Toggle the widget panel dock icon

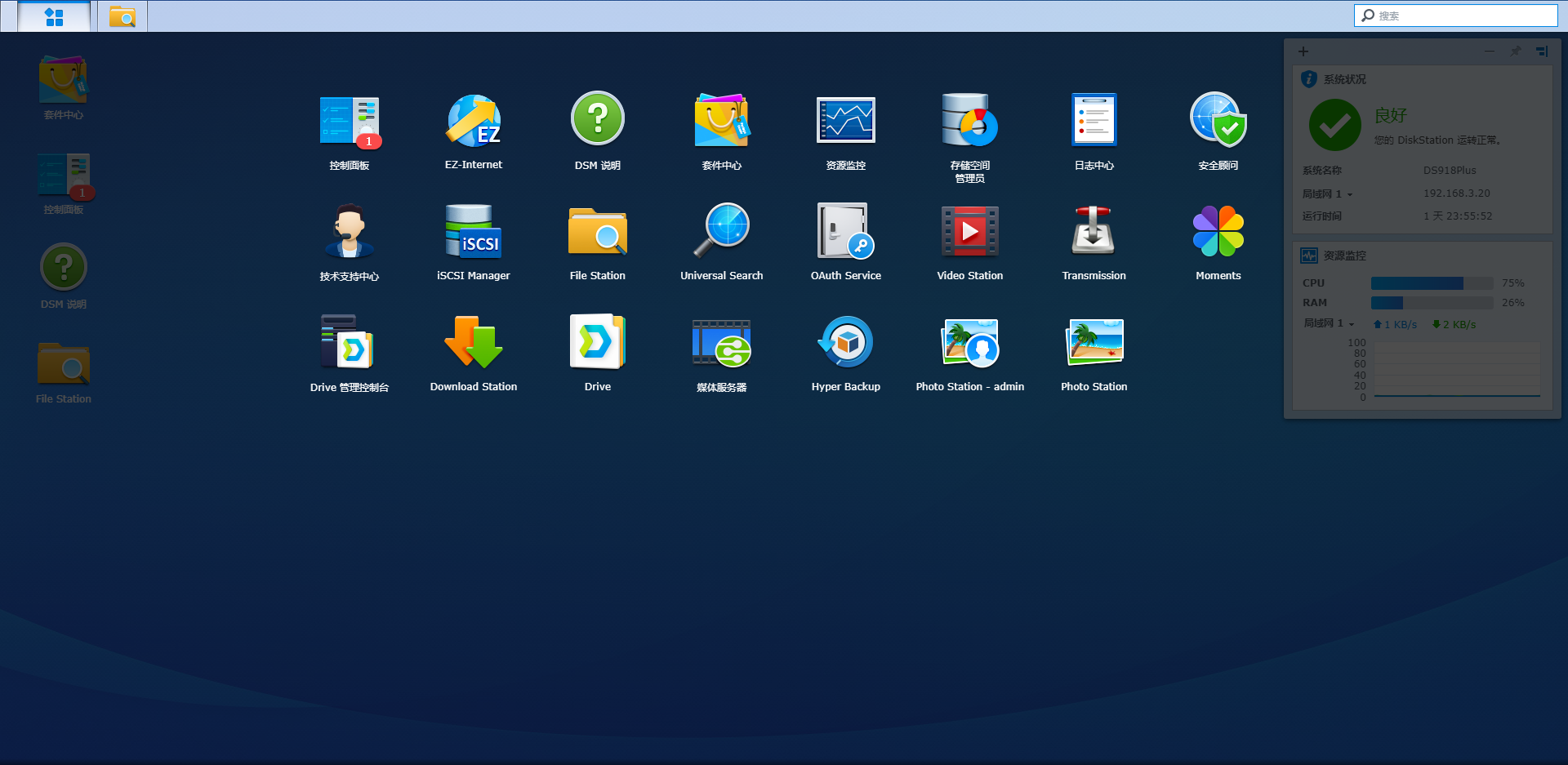point(1541,51)
